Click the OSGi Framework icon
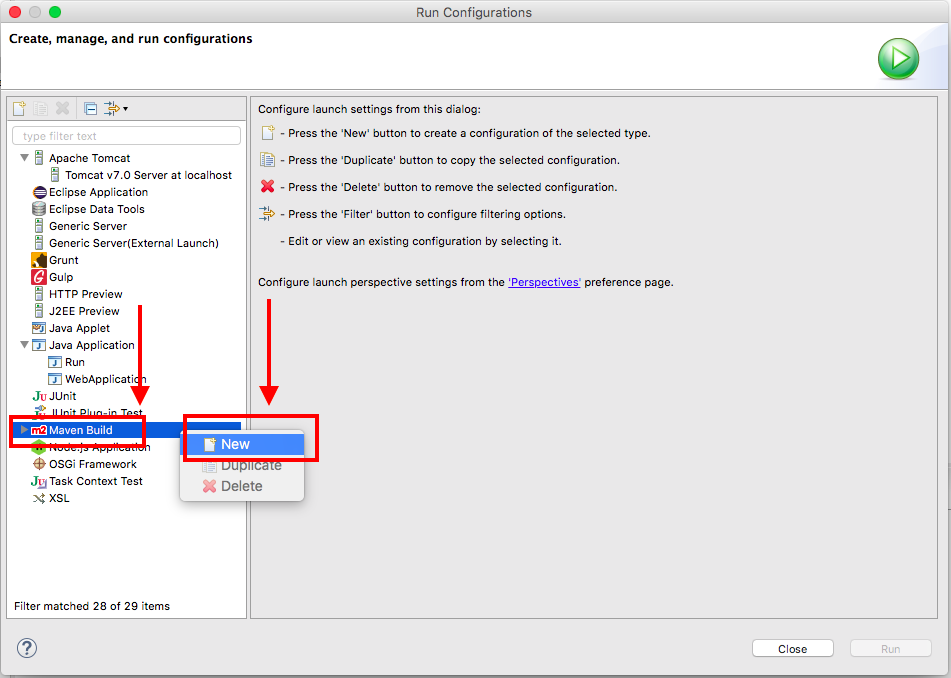 [x=39, y=464]
